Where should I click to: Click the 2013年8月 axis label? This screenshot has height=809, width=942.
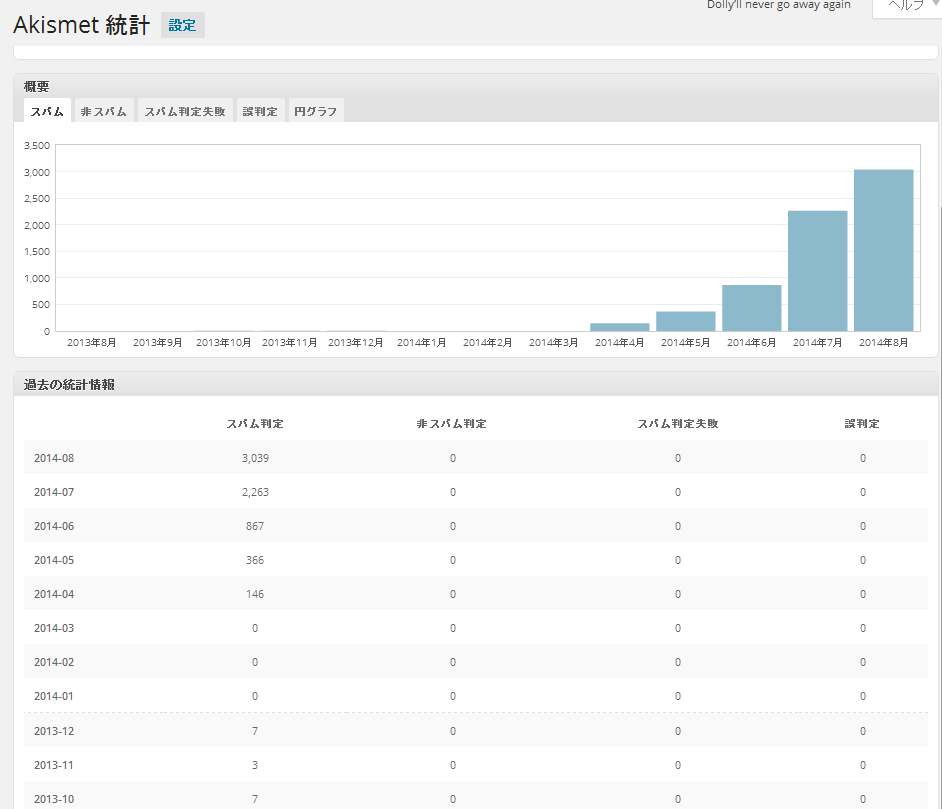tap(91, 342)
